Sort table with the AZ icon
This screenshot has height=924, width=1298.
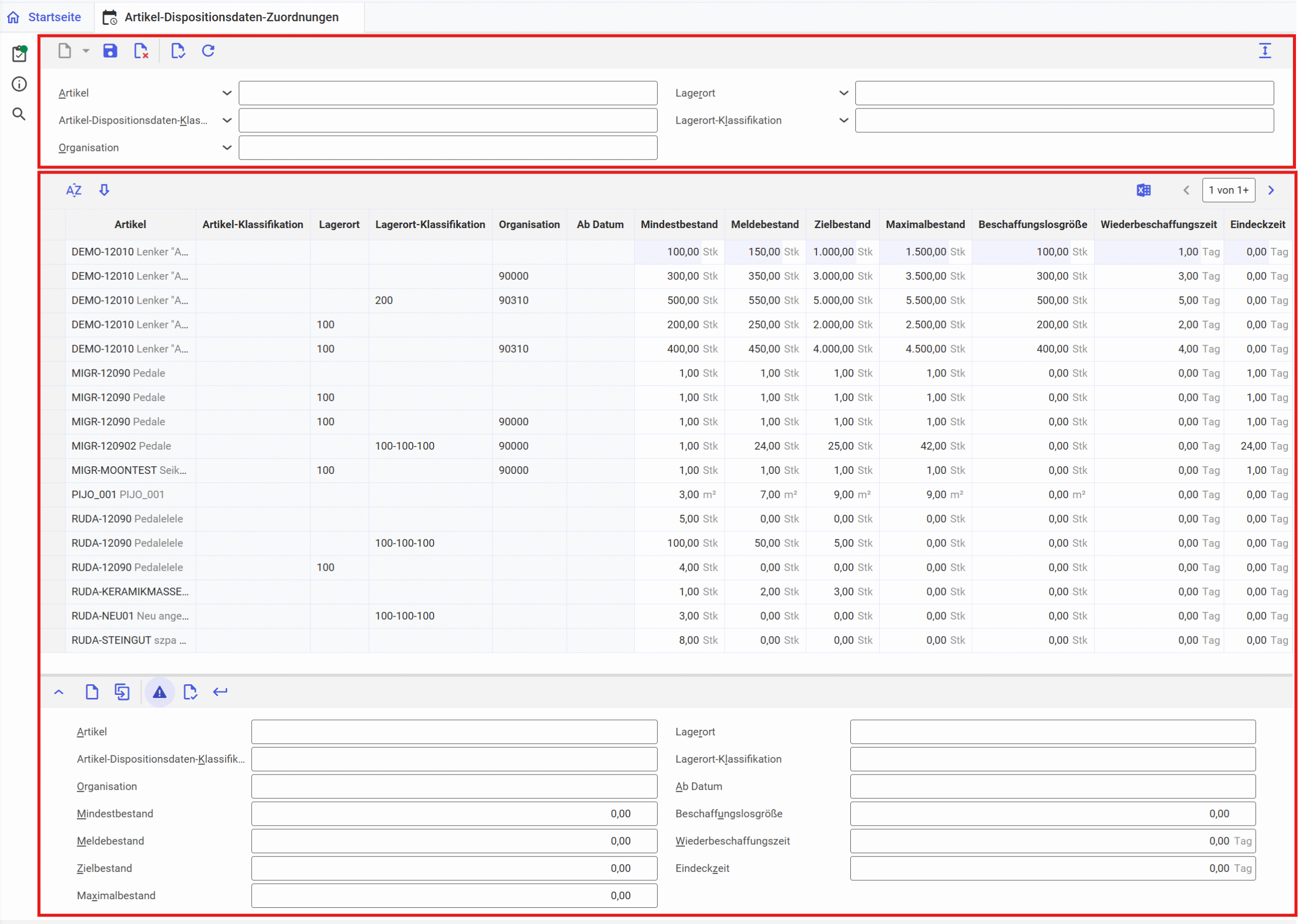[x=74, y=190]
